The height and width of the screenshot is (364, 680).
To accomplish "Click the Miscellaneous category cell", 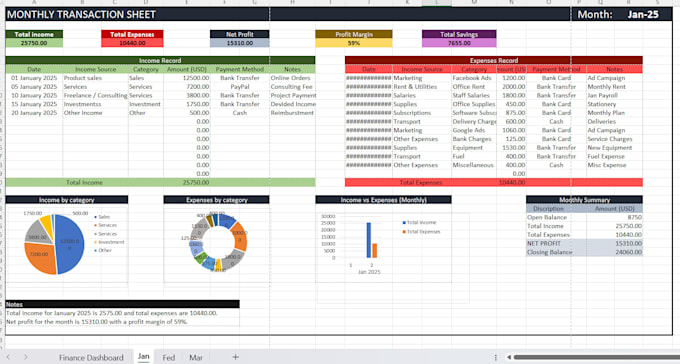I will tap(474, 165).
